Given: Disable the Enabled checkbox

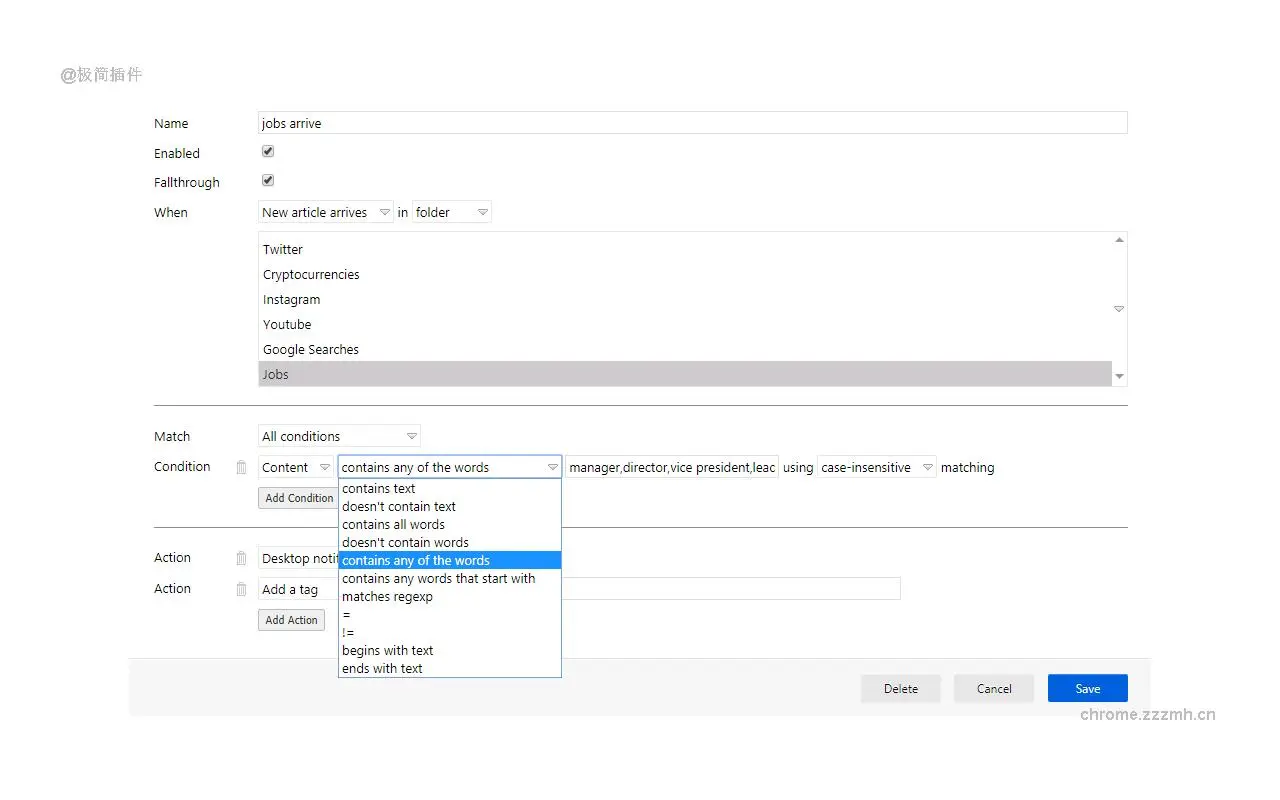Looking at the screenshot, I should 267,150.
